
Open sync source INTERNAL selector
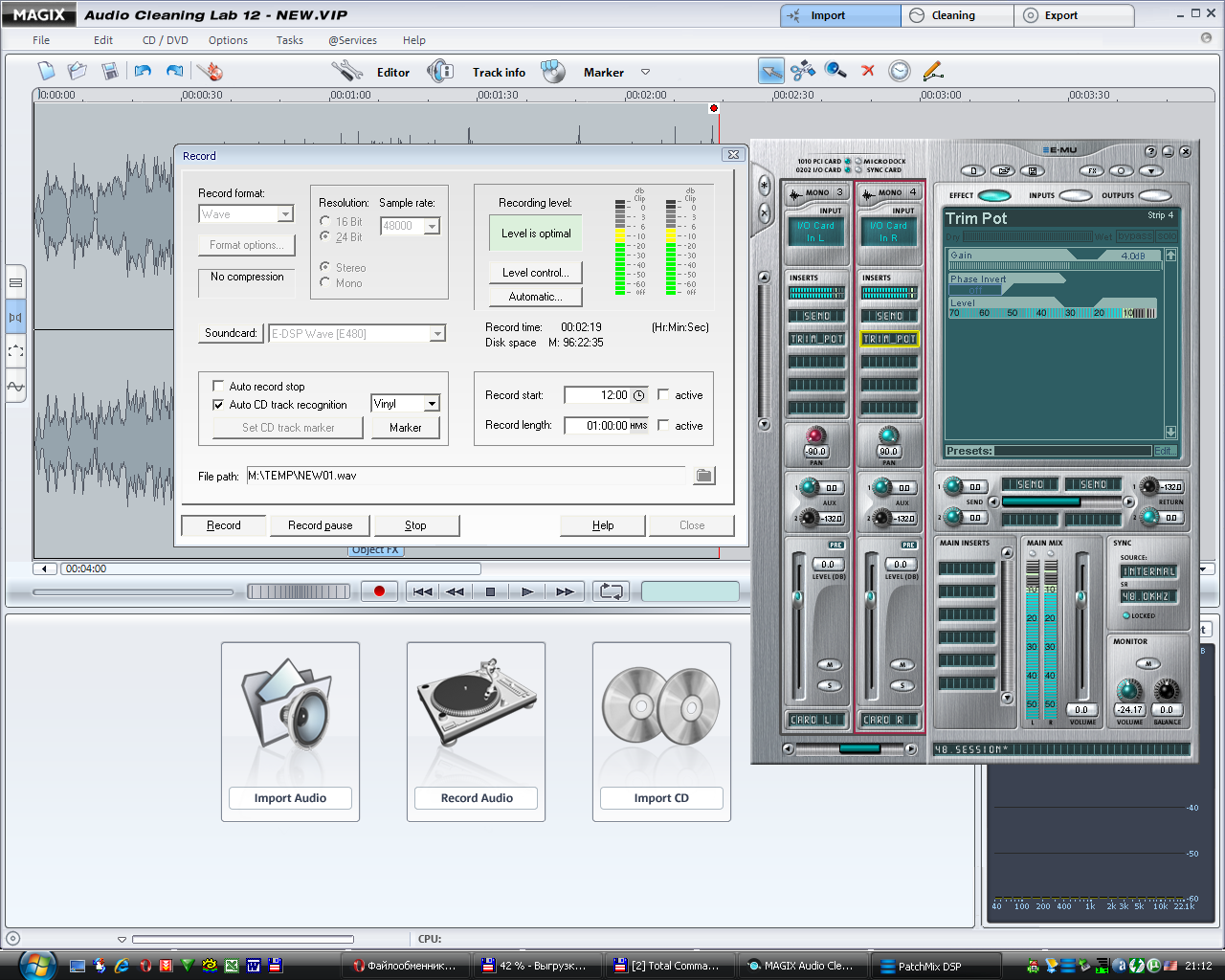pyautogui.click(x=1148, y=571)
